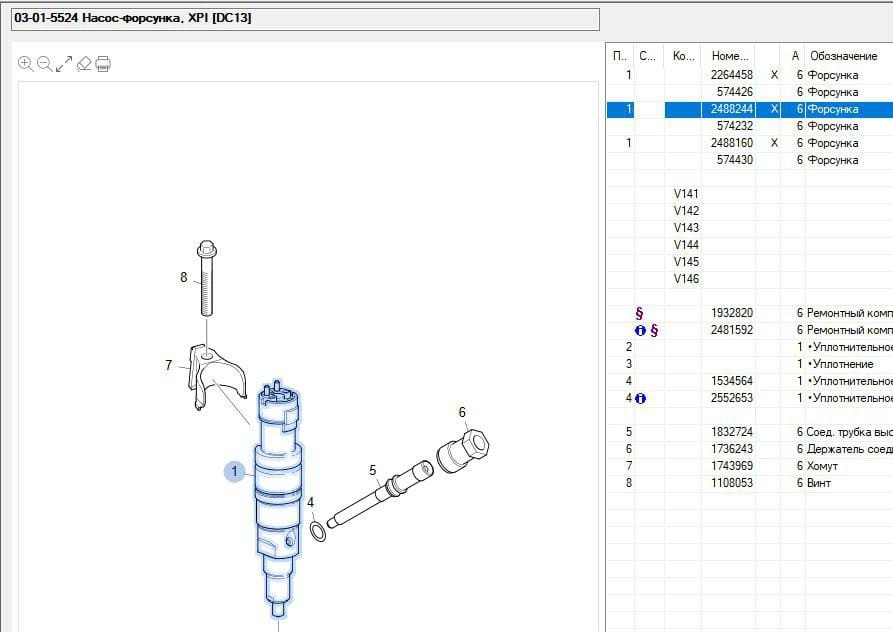893x632 pixels.
Task: Click the section symbol for part 1932820
Action: click(639, 313)
